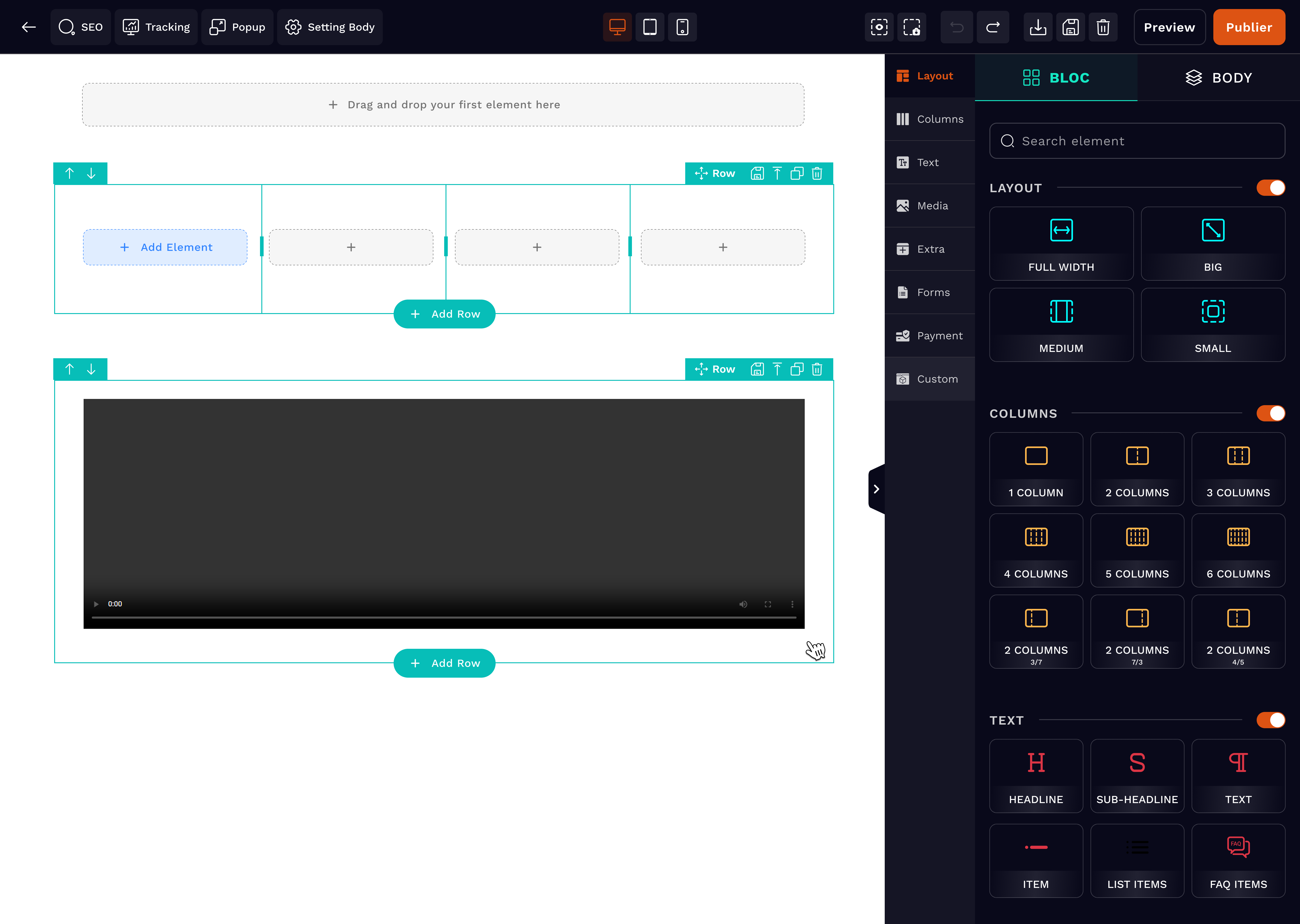Viewport: 1300px width, 924px height.
Task: Click the Publier button
Action: click(1249, 27)
